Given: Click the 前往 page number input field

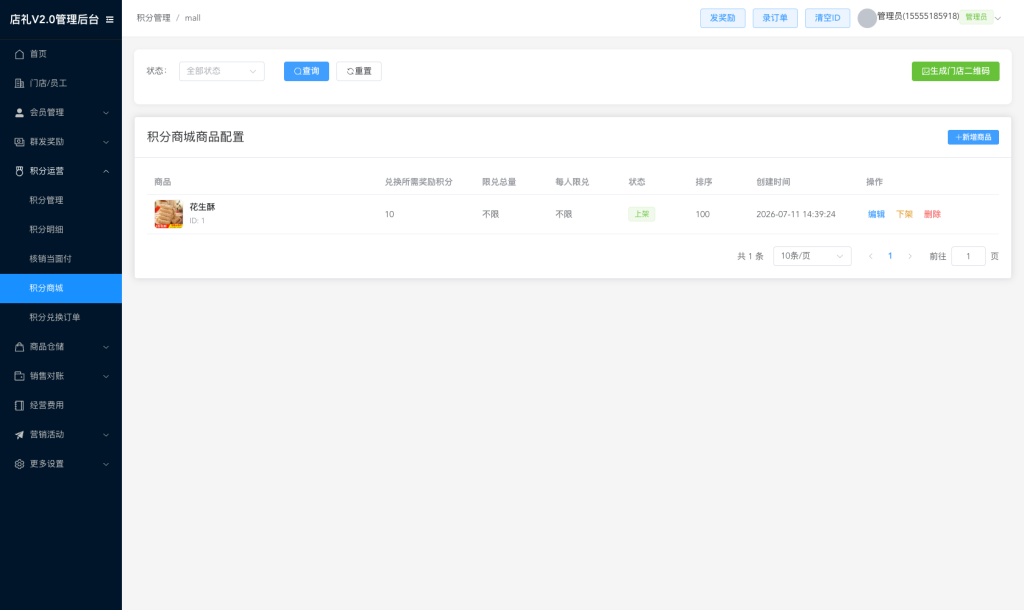Looking at the screenshot, I should [x=968, y=256].
